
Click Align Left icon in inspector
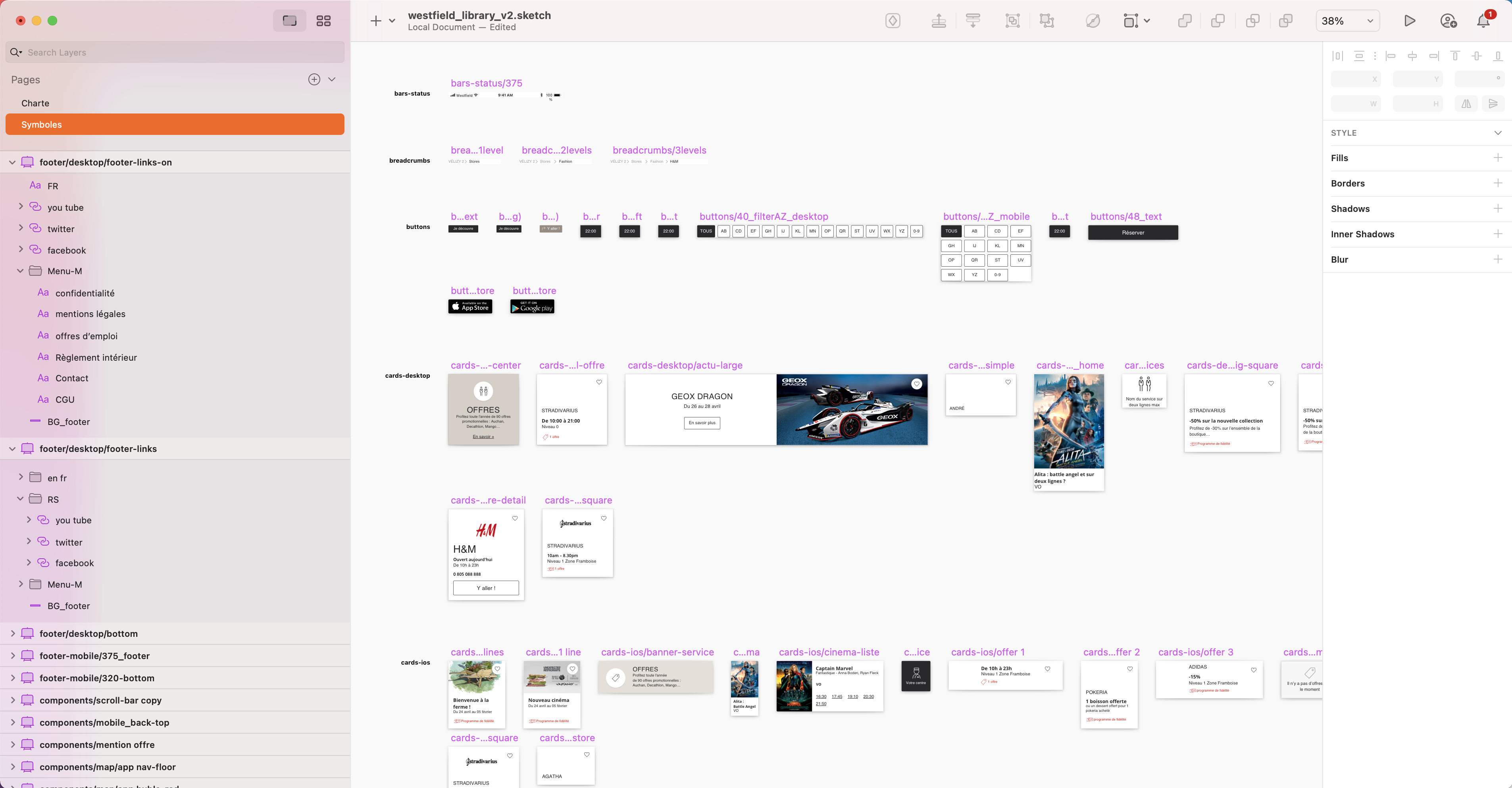tap(1391, 56)
